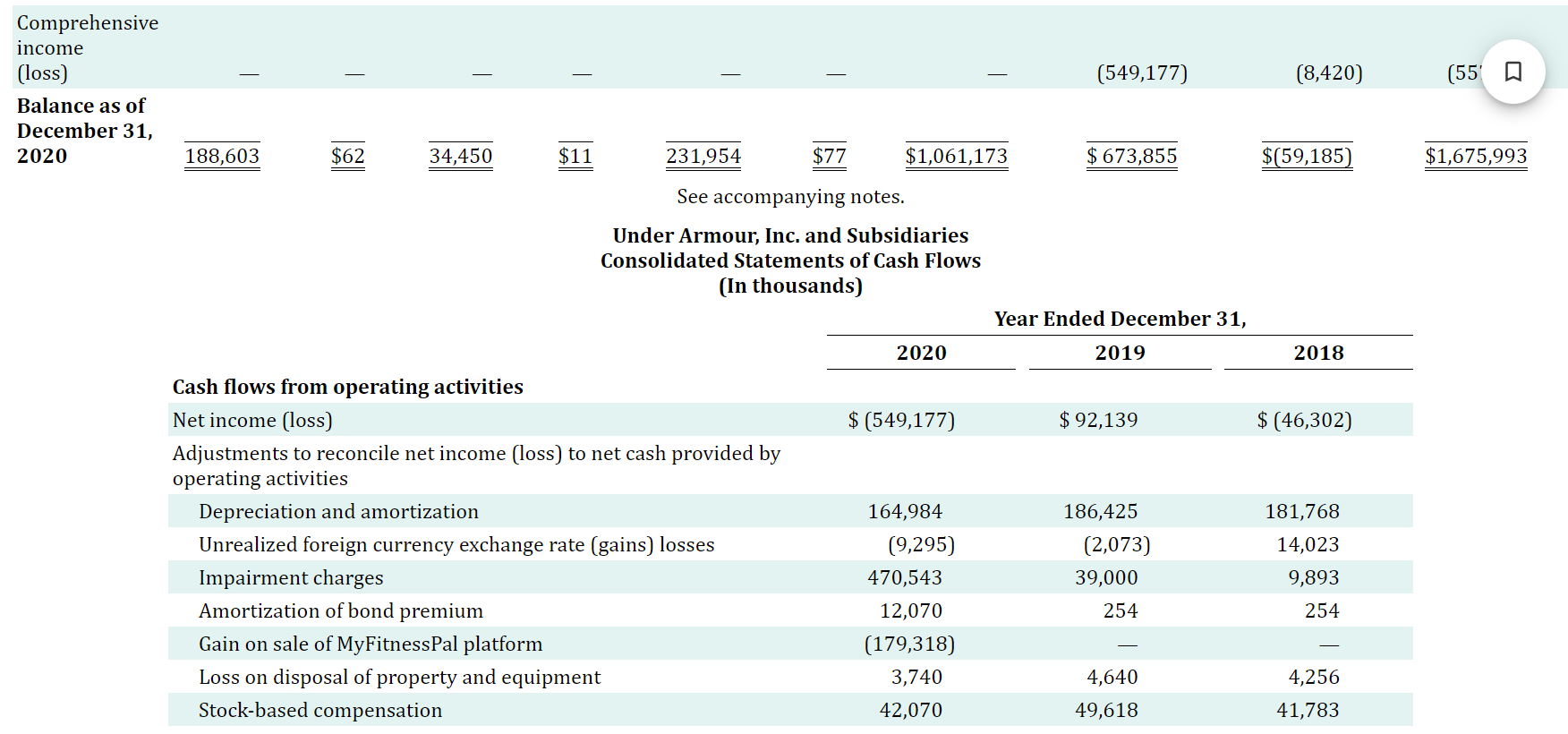This screenshot has height=734, width=1568.
Task: Click balance value $1,061,173
Action: 956,156
